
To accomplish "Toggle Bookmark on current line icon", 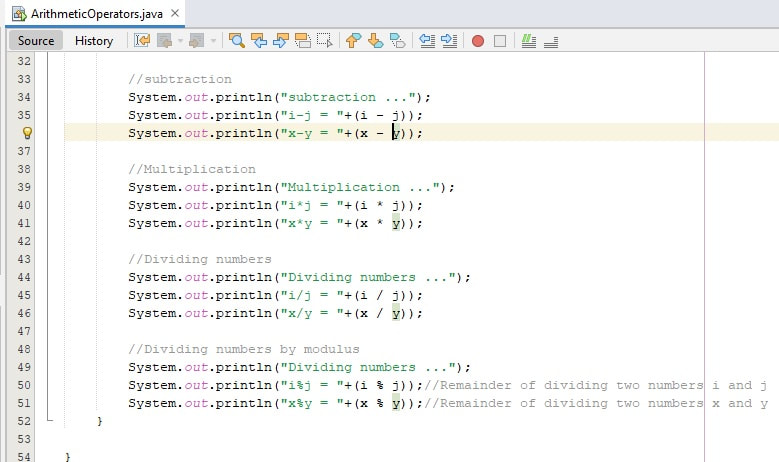I will (x=397, y=41).
